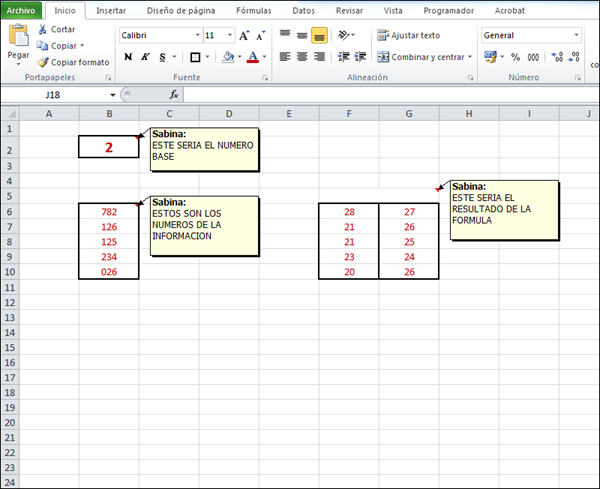Click the Cortar scissors icon
Image resolution: width=600 pixels, height=489 pixels.
click(x=42, y=30)
